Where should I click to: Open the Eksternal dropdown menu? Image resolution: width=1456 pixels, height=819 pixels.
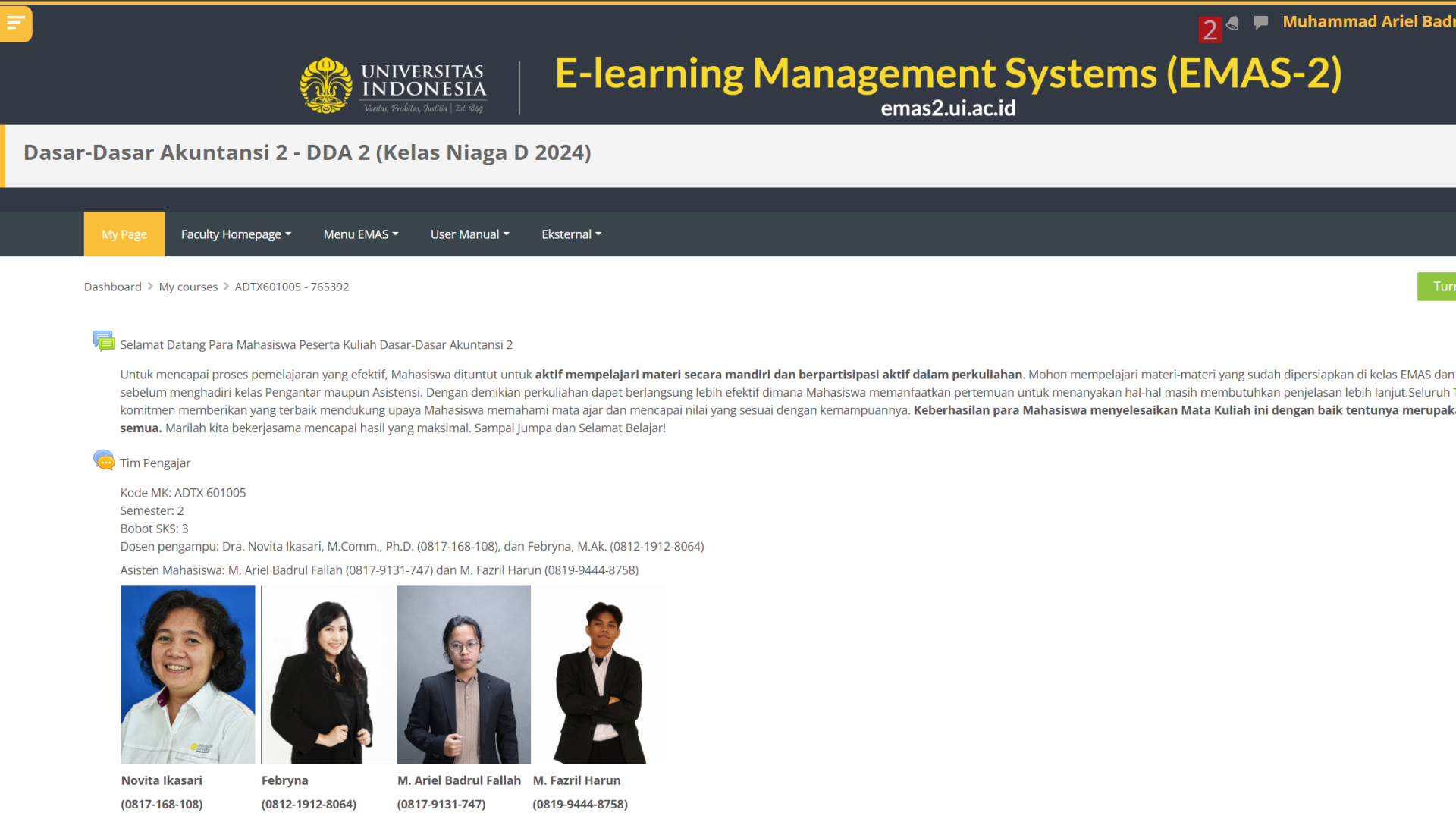[x=571, y=234]
